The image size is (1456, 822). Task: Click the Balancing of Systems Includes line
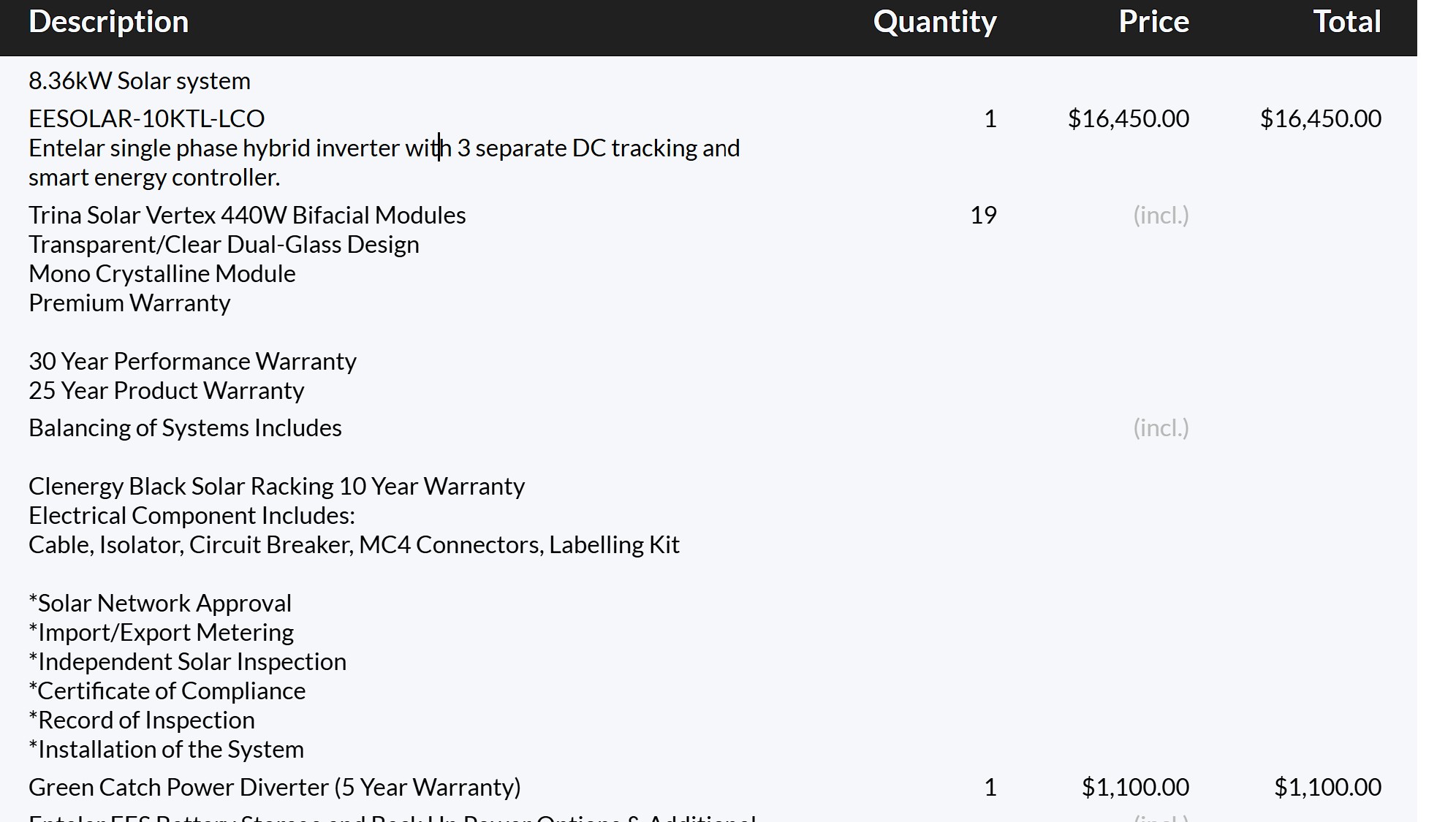coord(185,428)
